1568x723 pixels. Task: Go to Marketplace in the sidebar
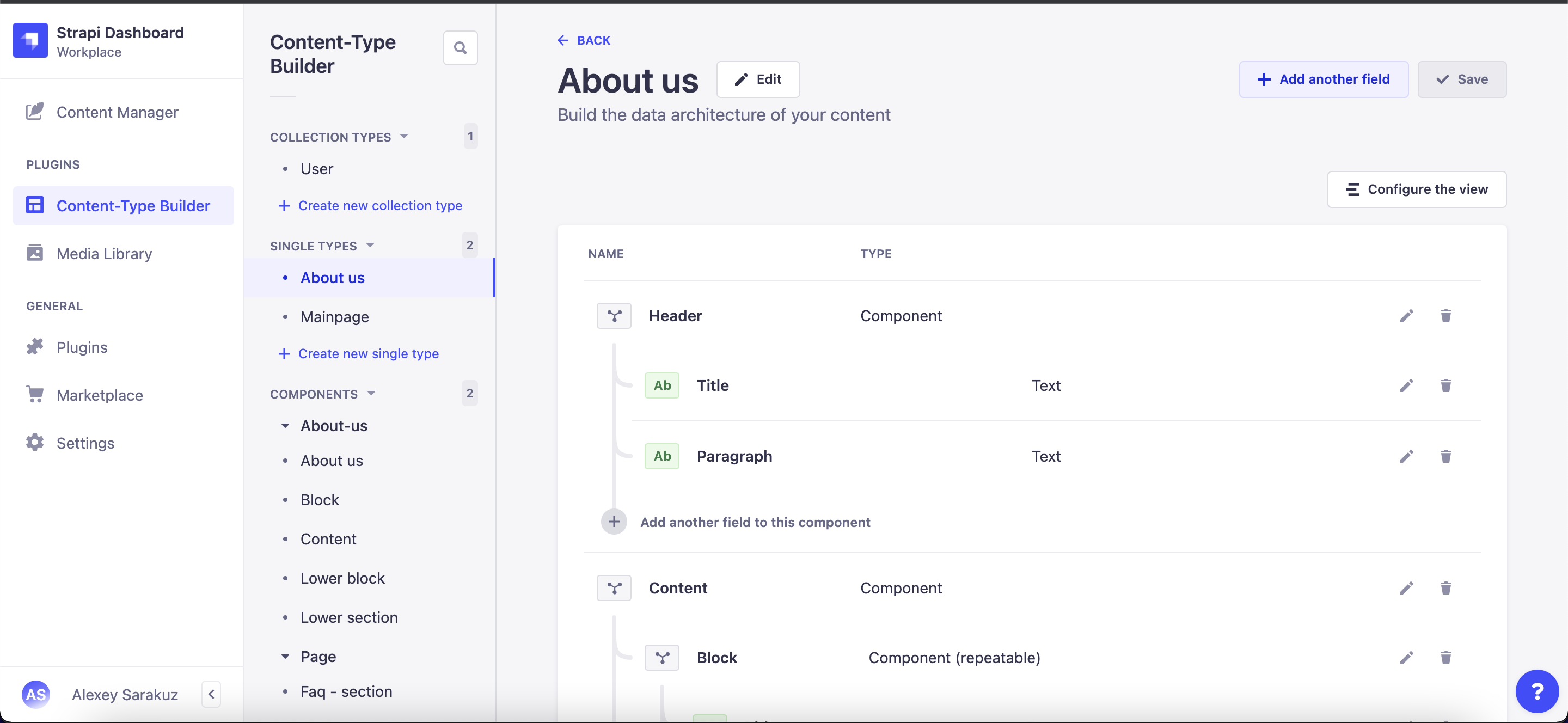[x=99, y=395]
